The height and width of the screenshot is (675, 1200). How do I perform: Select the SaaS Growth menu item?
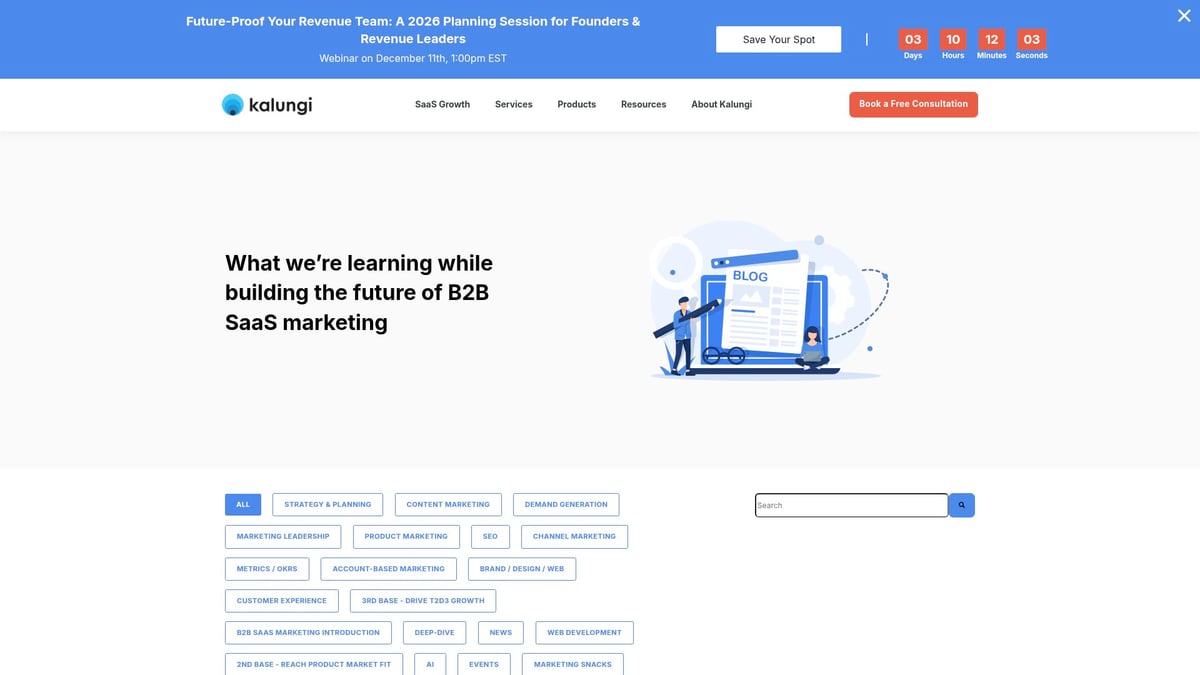tap(441, 104)
